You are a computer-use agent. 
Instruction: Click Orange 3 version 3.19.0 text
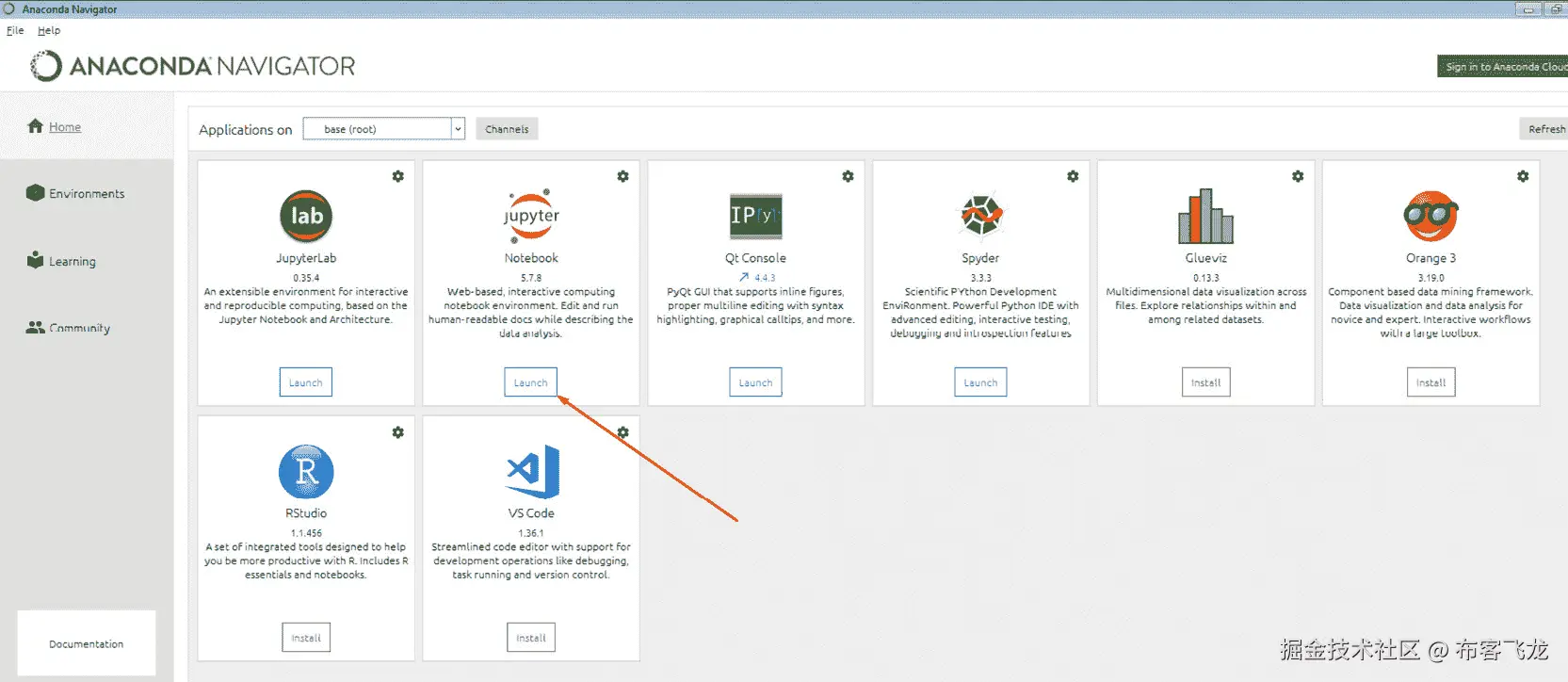[x=1431, y=278]
